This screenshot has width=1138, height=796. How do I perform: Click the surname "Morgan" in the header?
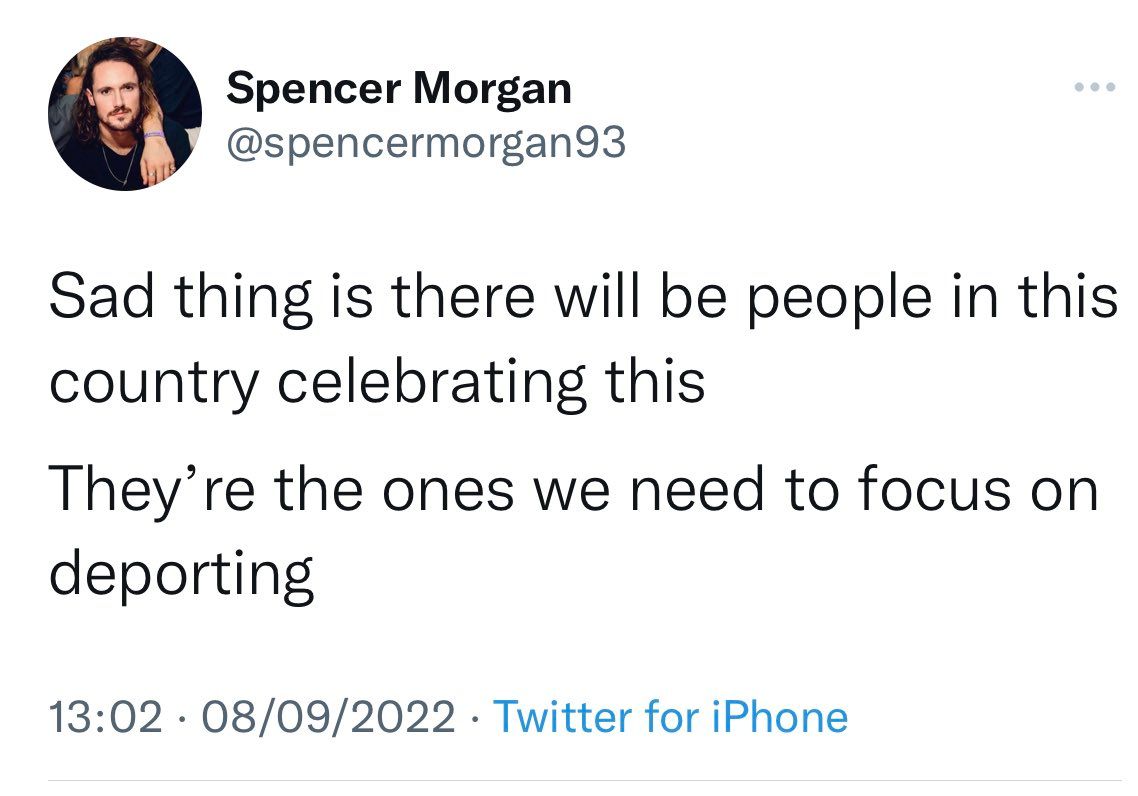492,91
